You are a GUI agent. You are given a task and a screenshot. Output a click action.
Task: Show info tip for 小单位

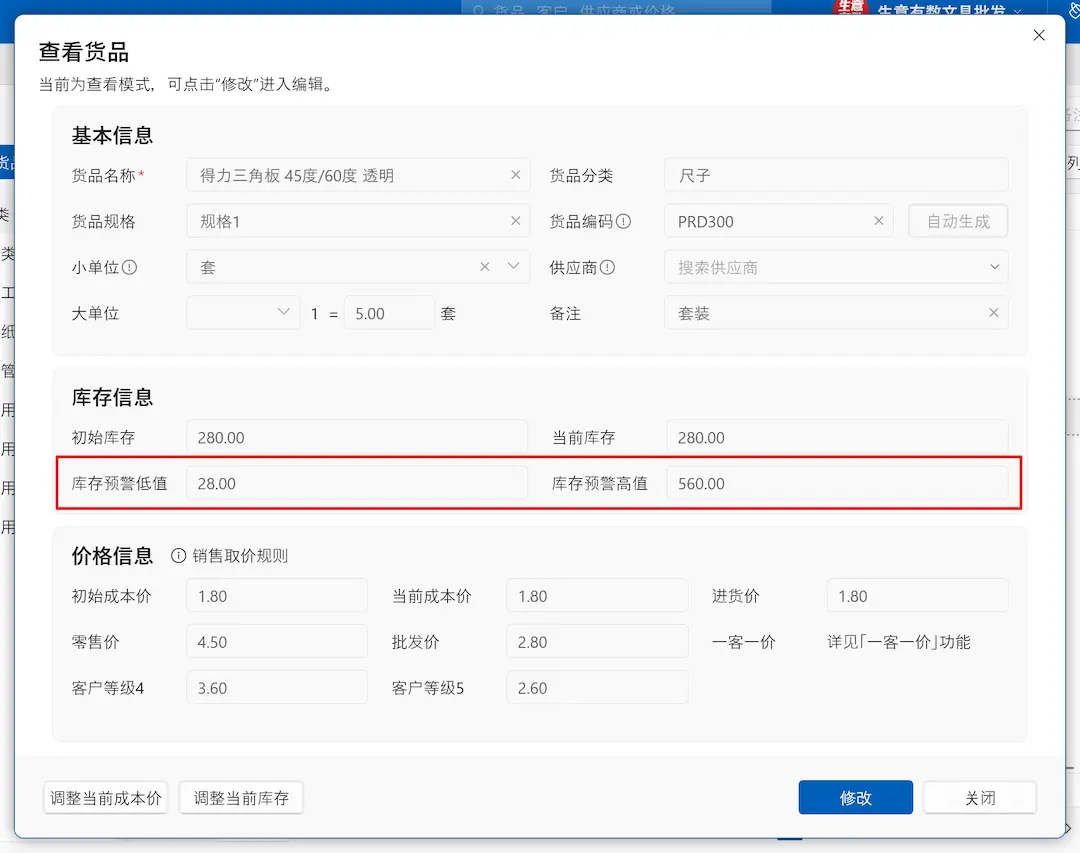point(129,267)
